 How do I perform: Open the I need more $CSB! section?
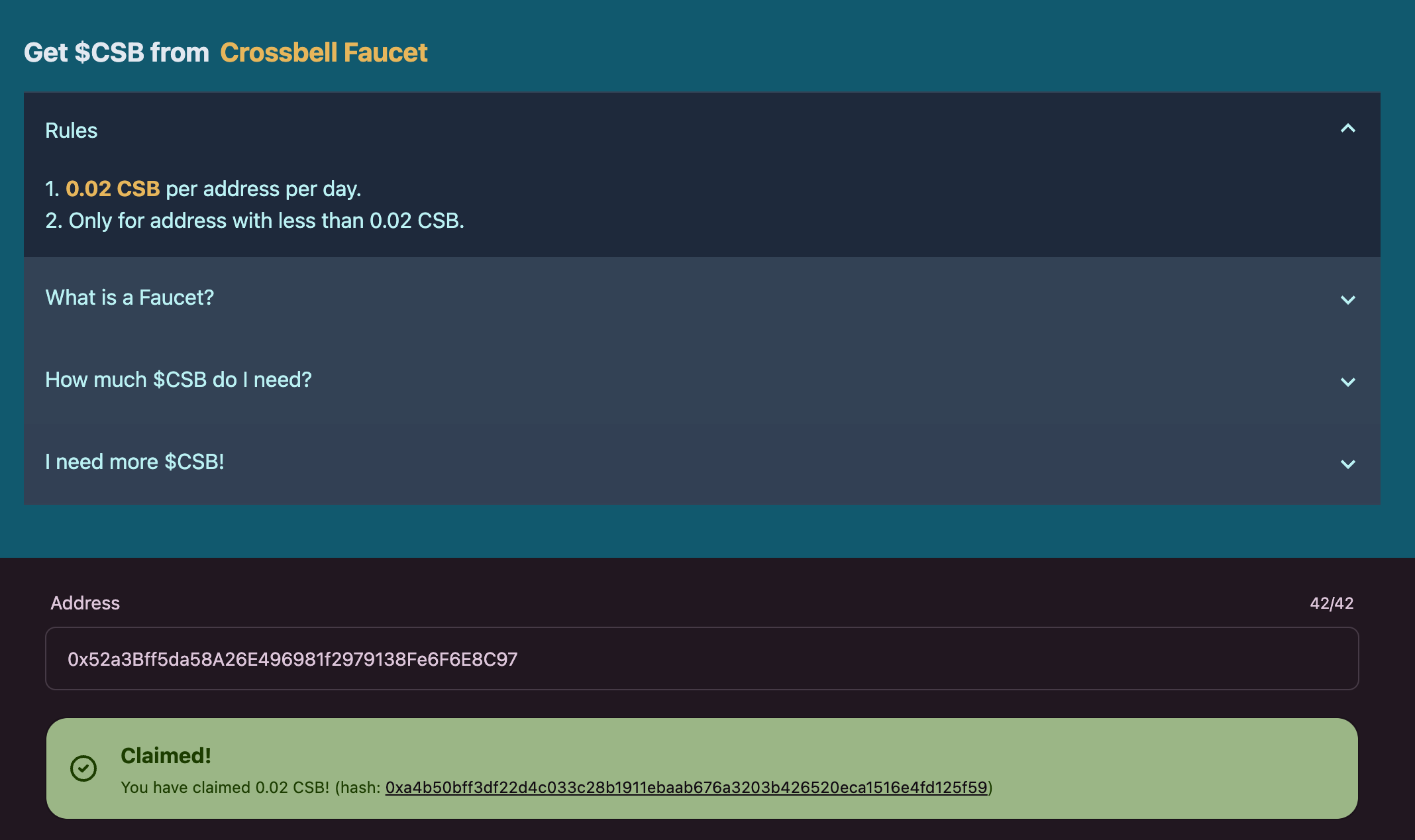702,462
